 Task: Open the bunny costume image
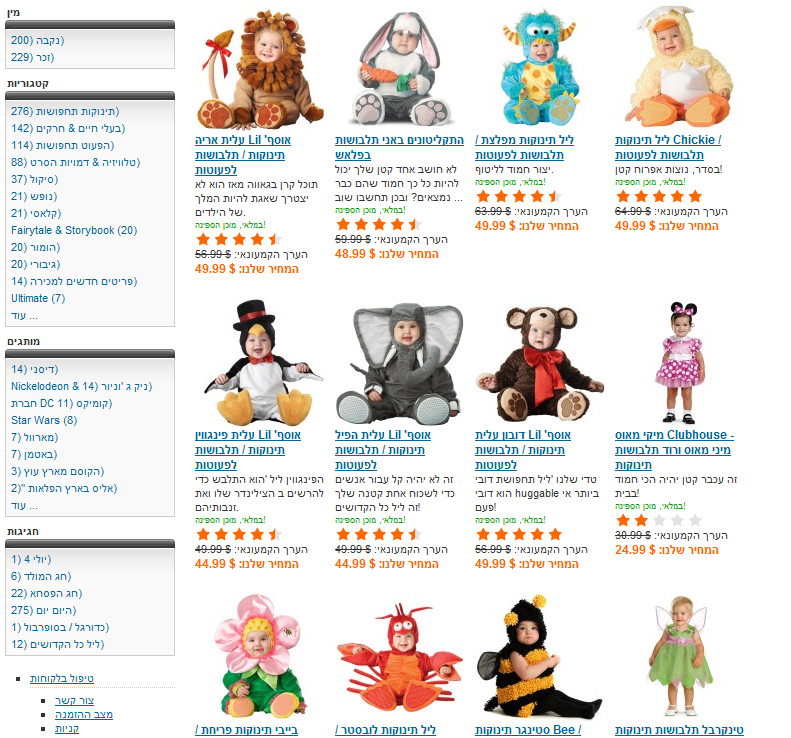[x=399, y=70]
